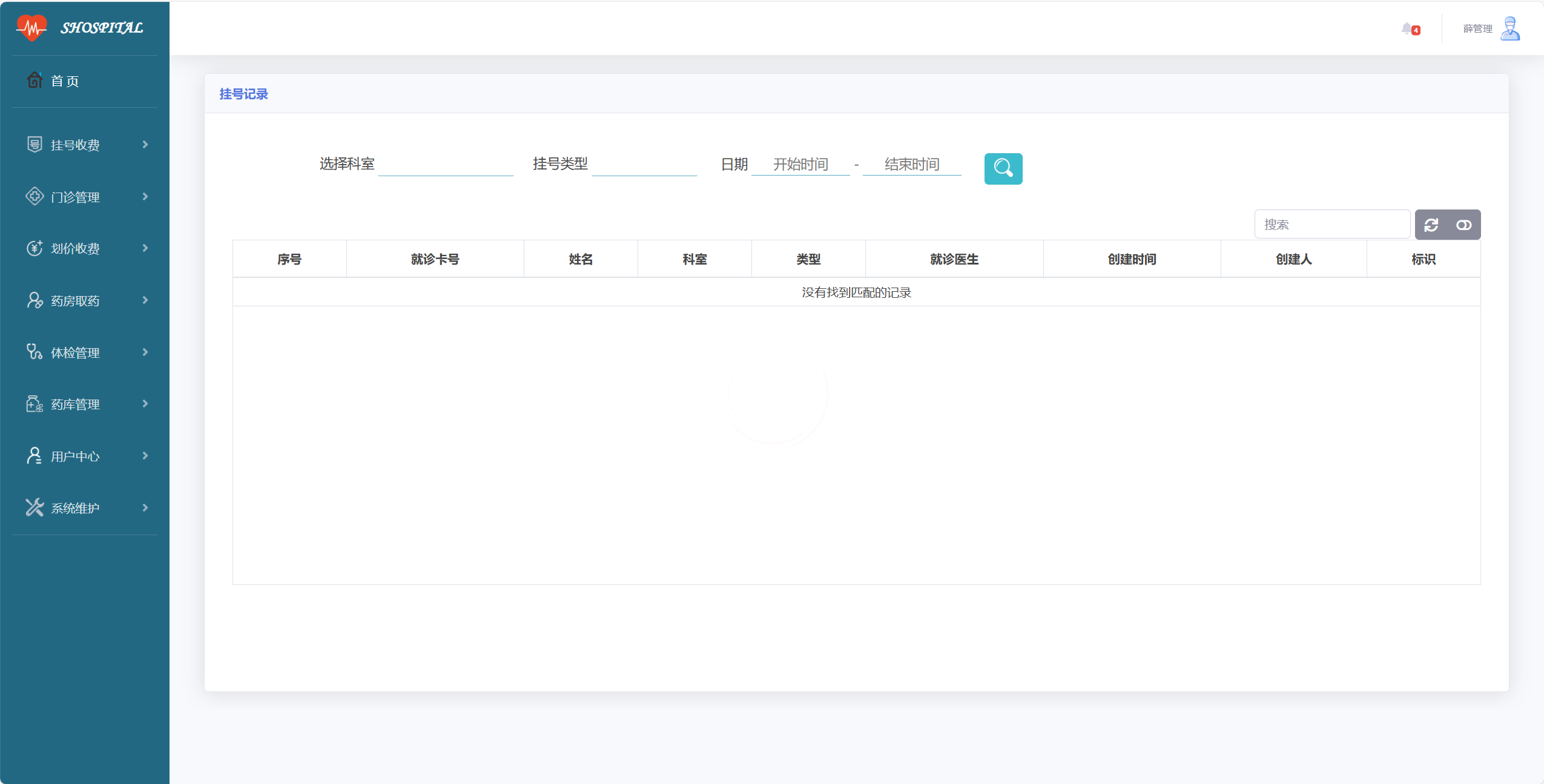Refresh the table with the reload icon
Screen dimensions: 1544x784
tap(1431, 225)
